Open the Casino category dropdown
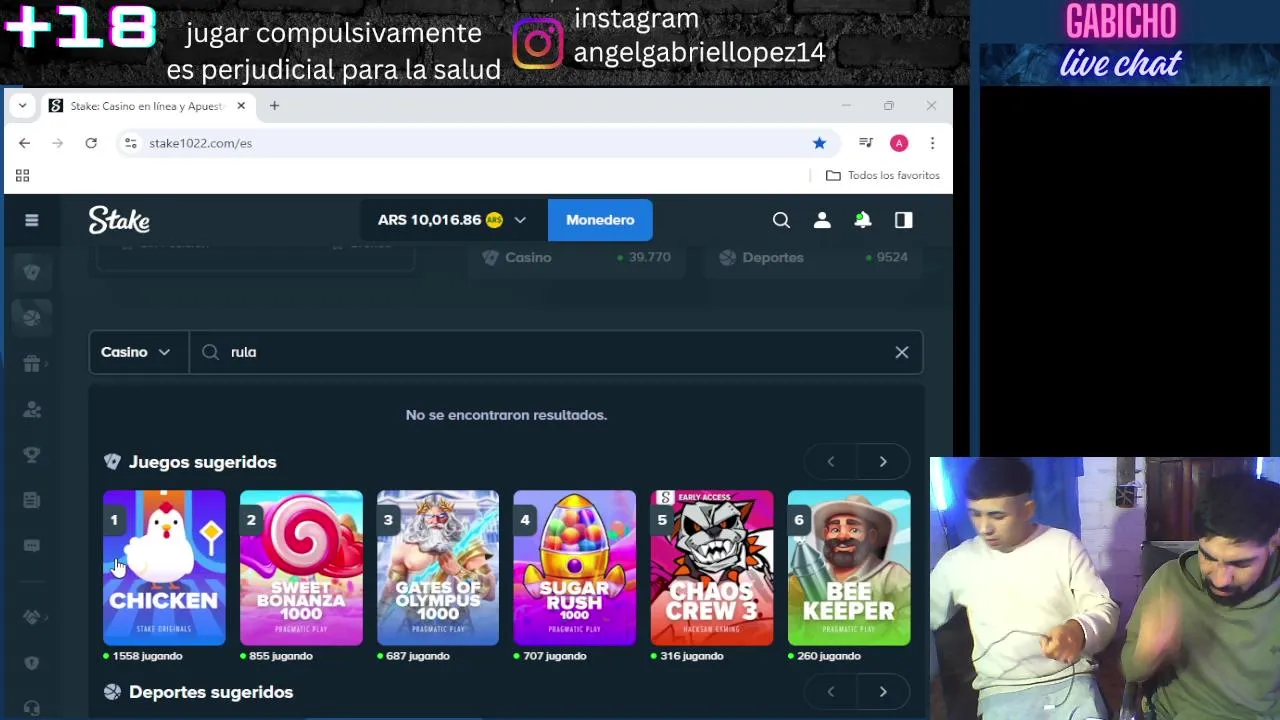 tap(138, 352)
